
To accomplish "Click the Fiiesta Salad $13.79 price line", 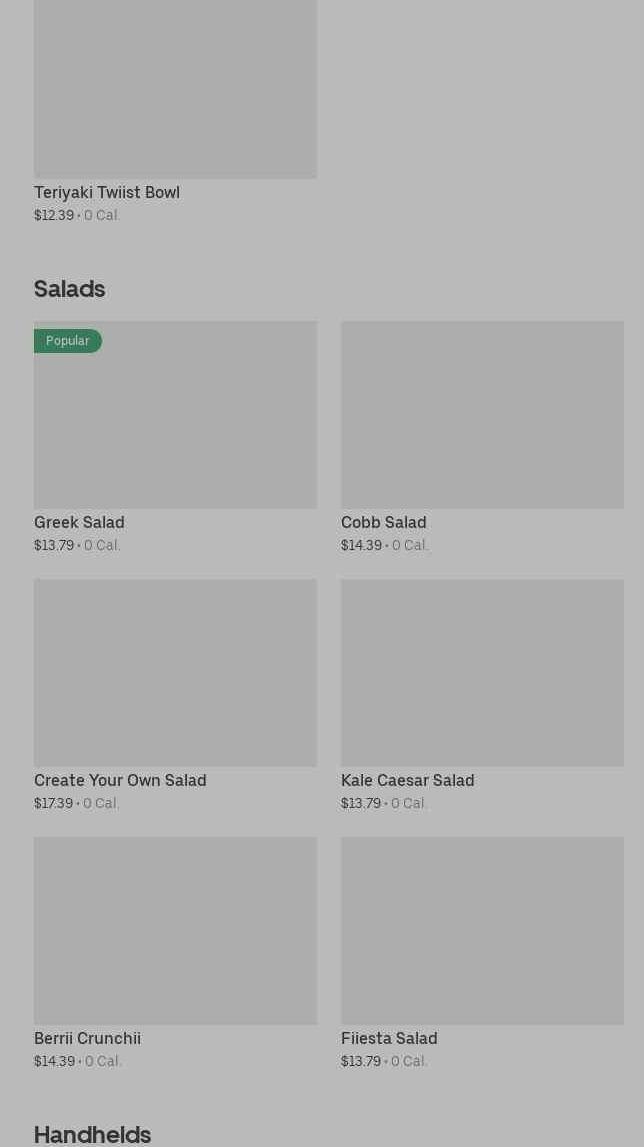I will click(x=384, y=1061).
